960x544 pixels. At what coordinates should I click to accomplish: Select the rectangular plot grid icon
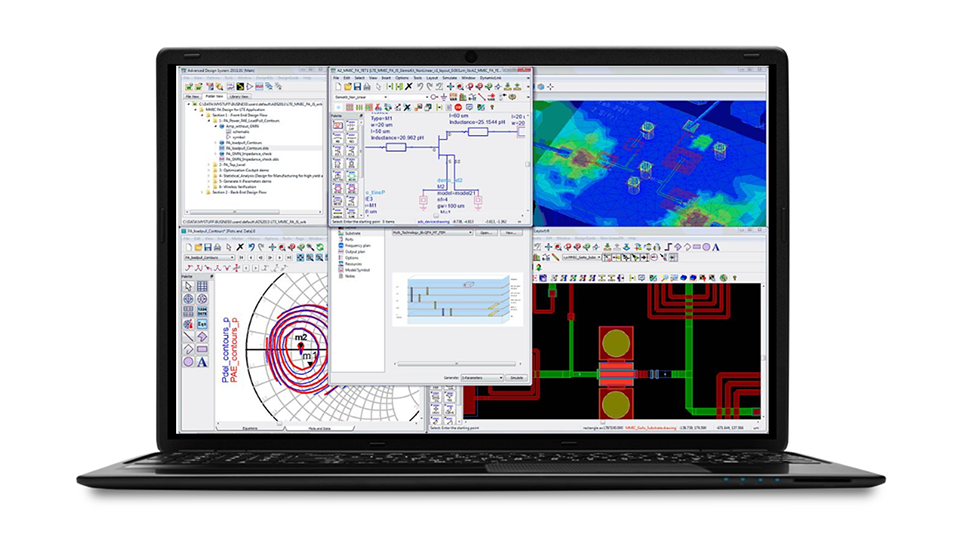[x=203, y=286]
